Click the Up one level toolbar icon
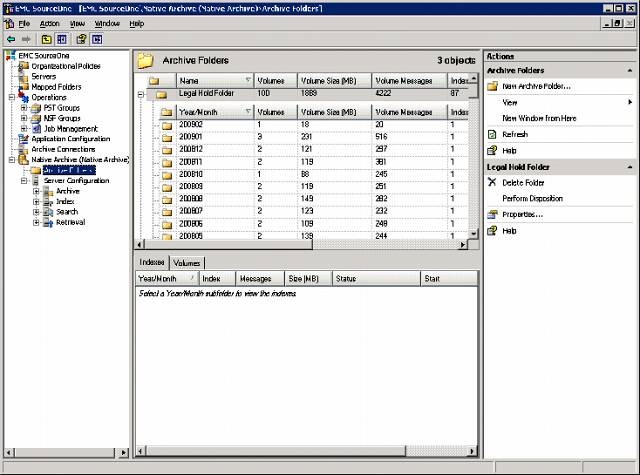Screen dimensions: 640x475 [47, 39]
